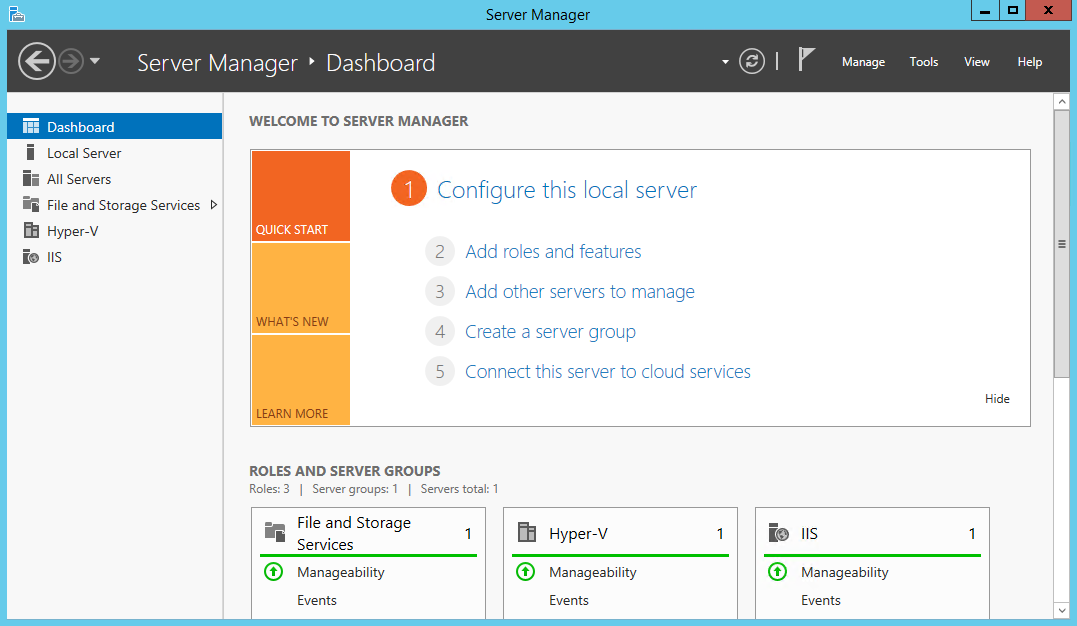Click the Local Server sidebar icon
This screenshot has width=1077, height=626.
click(x=31, y=153)
